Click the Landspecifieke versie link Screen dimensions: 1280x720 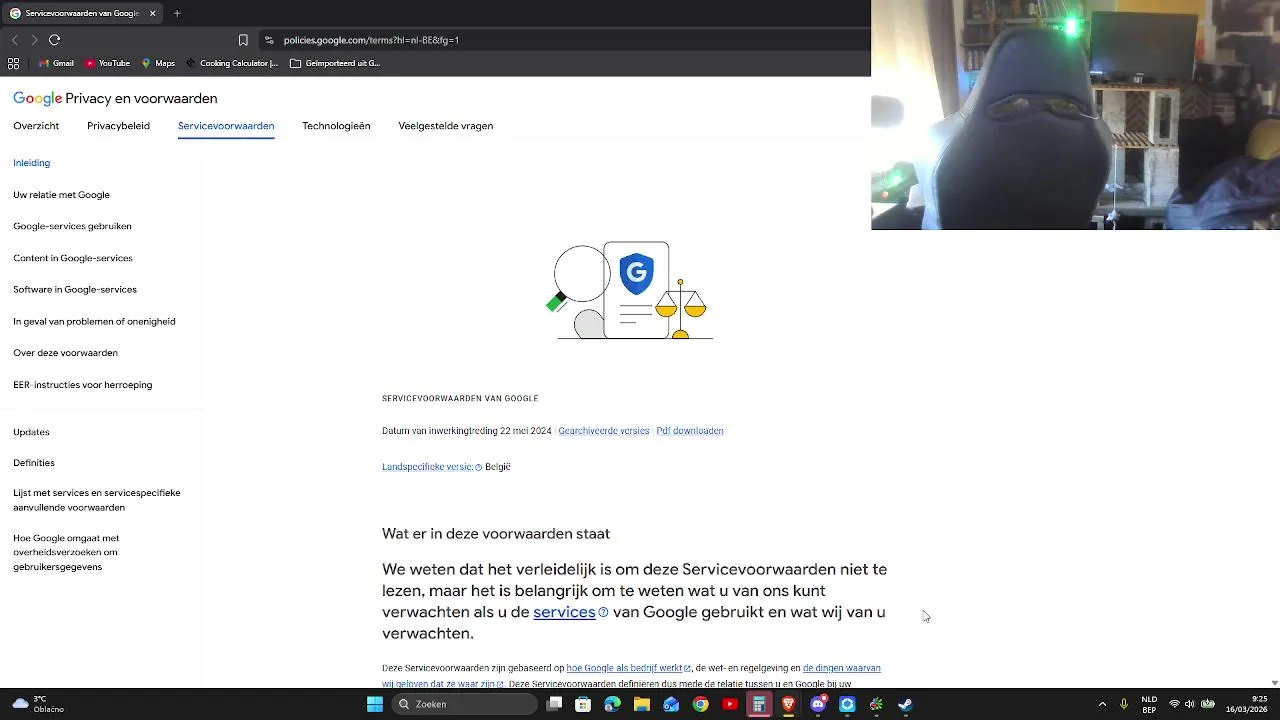coord(427,467)
